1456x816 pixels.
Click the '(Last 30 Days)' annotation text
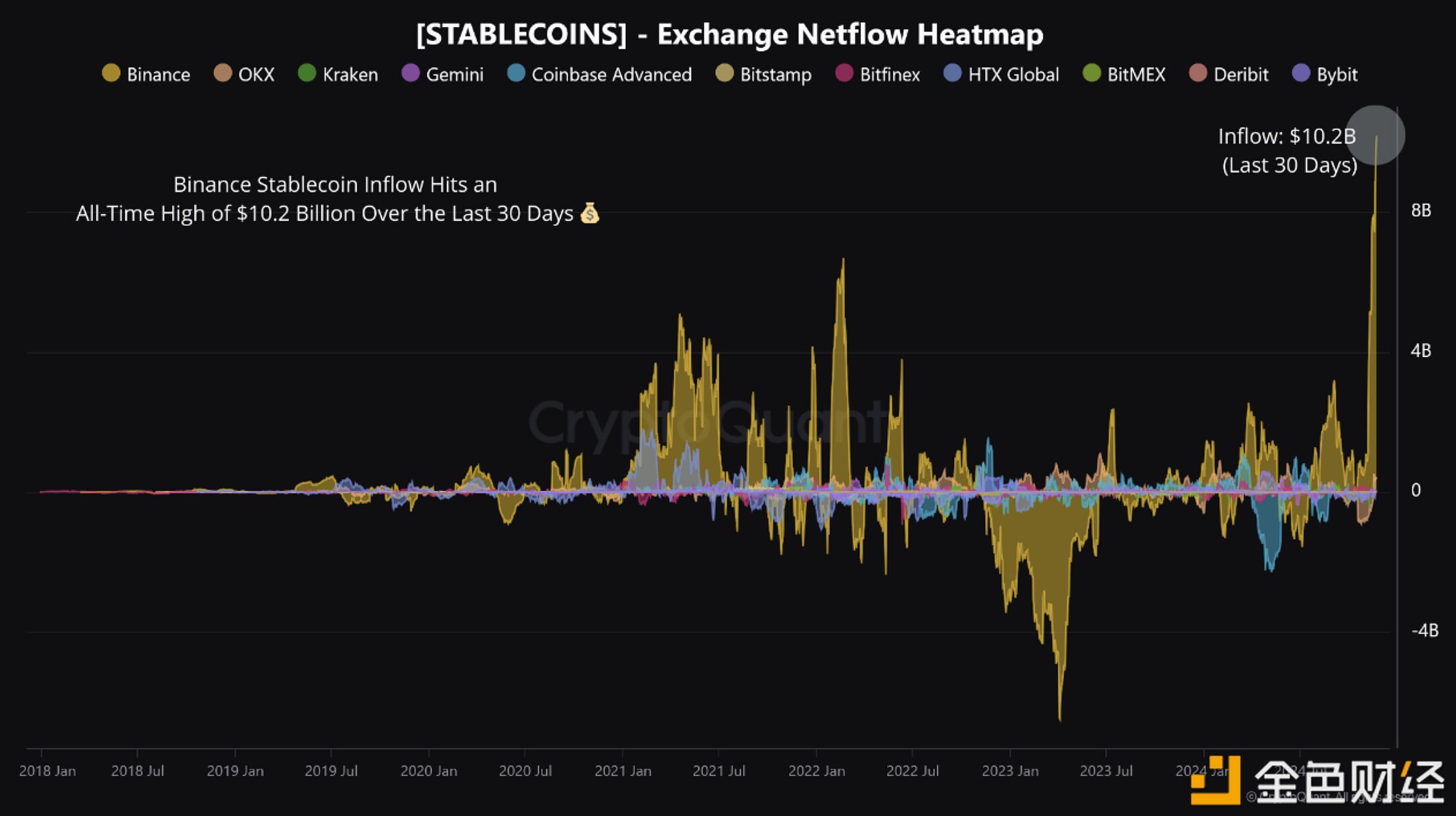(1290, 165)
